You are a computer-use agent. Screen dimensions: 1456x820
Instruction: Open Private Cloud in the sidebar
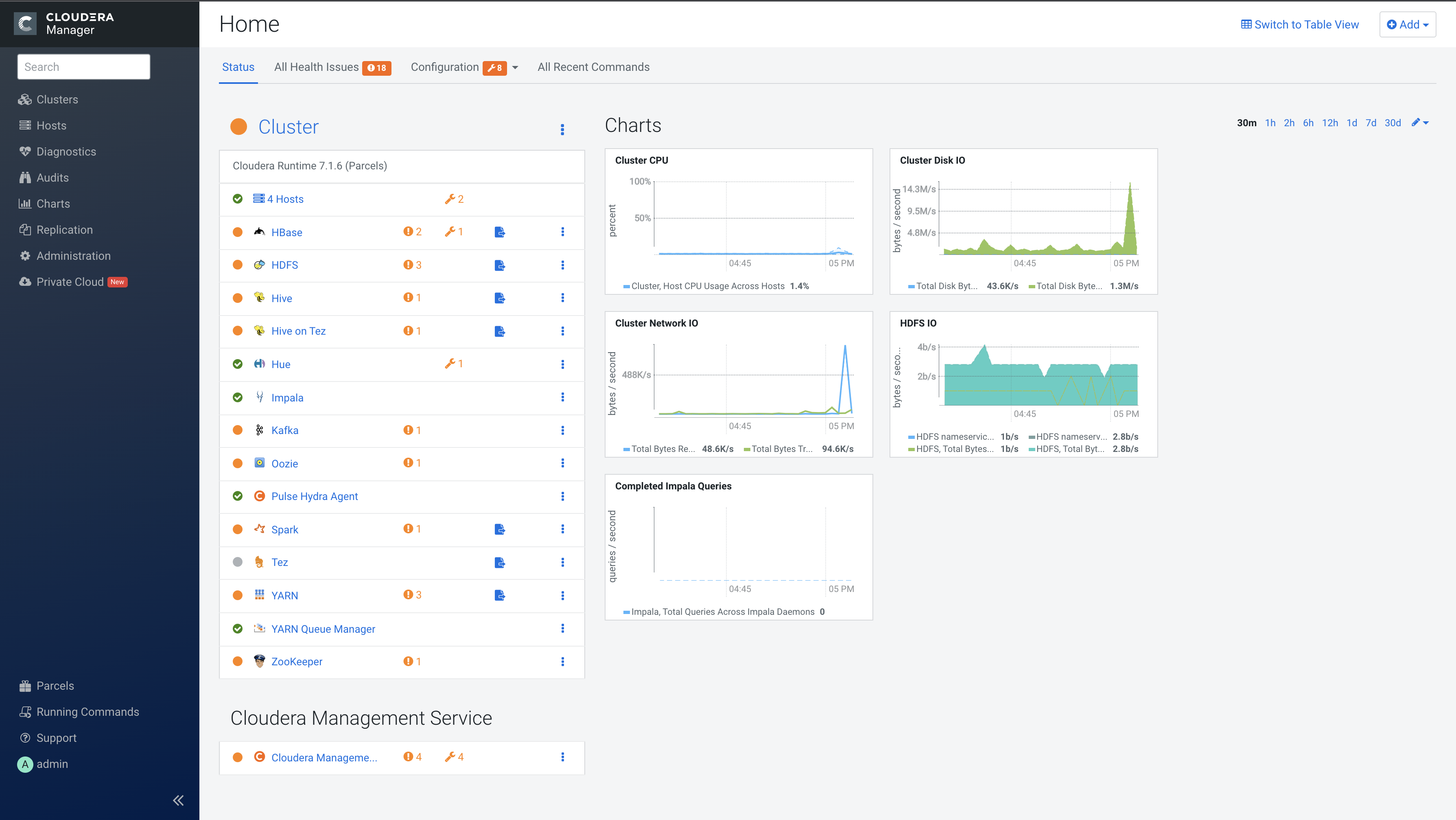[73, 282]
